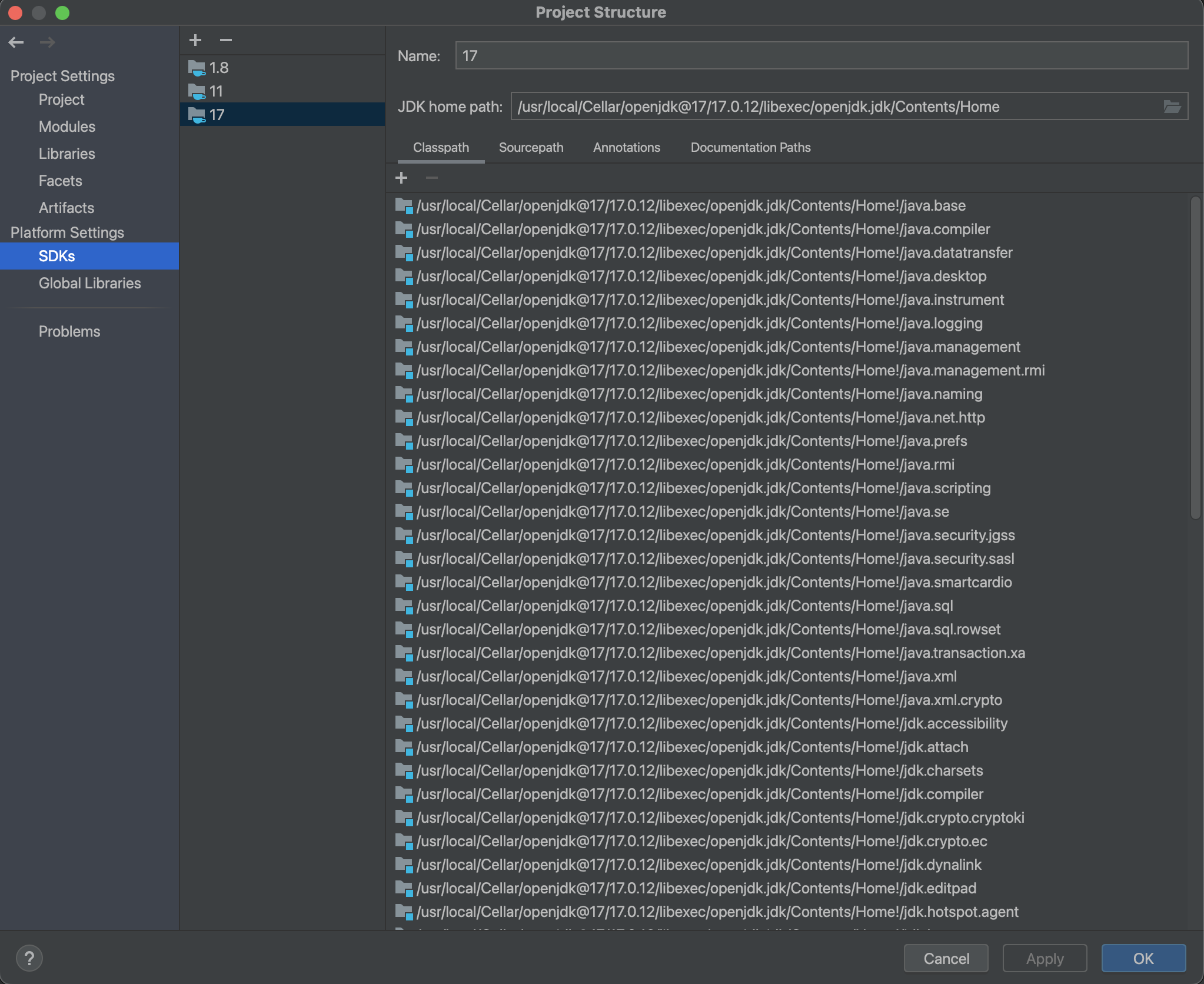Click the add SDK plus icon

coord(195,40)
